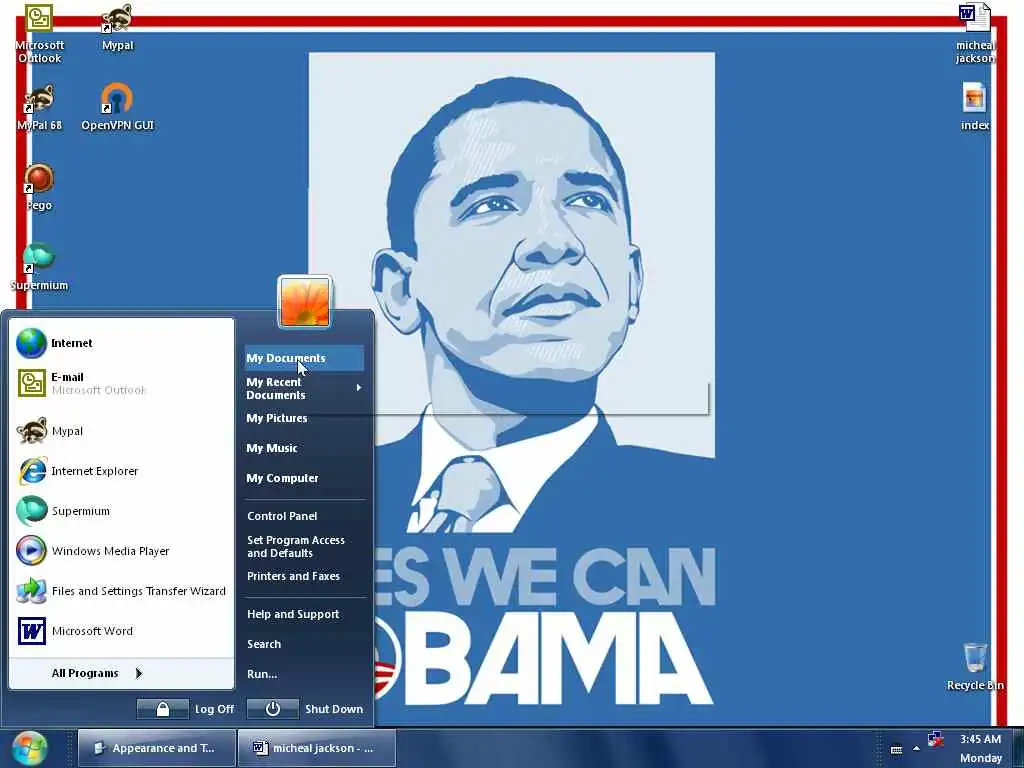Show hidden tray icons arrow
The width and height of the screenshot is (1024, 768).
[916, 748]
